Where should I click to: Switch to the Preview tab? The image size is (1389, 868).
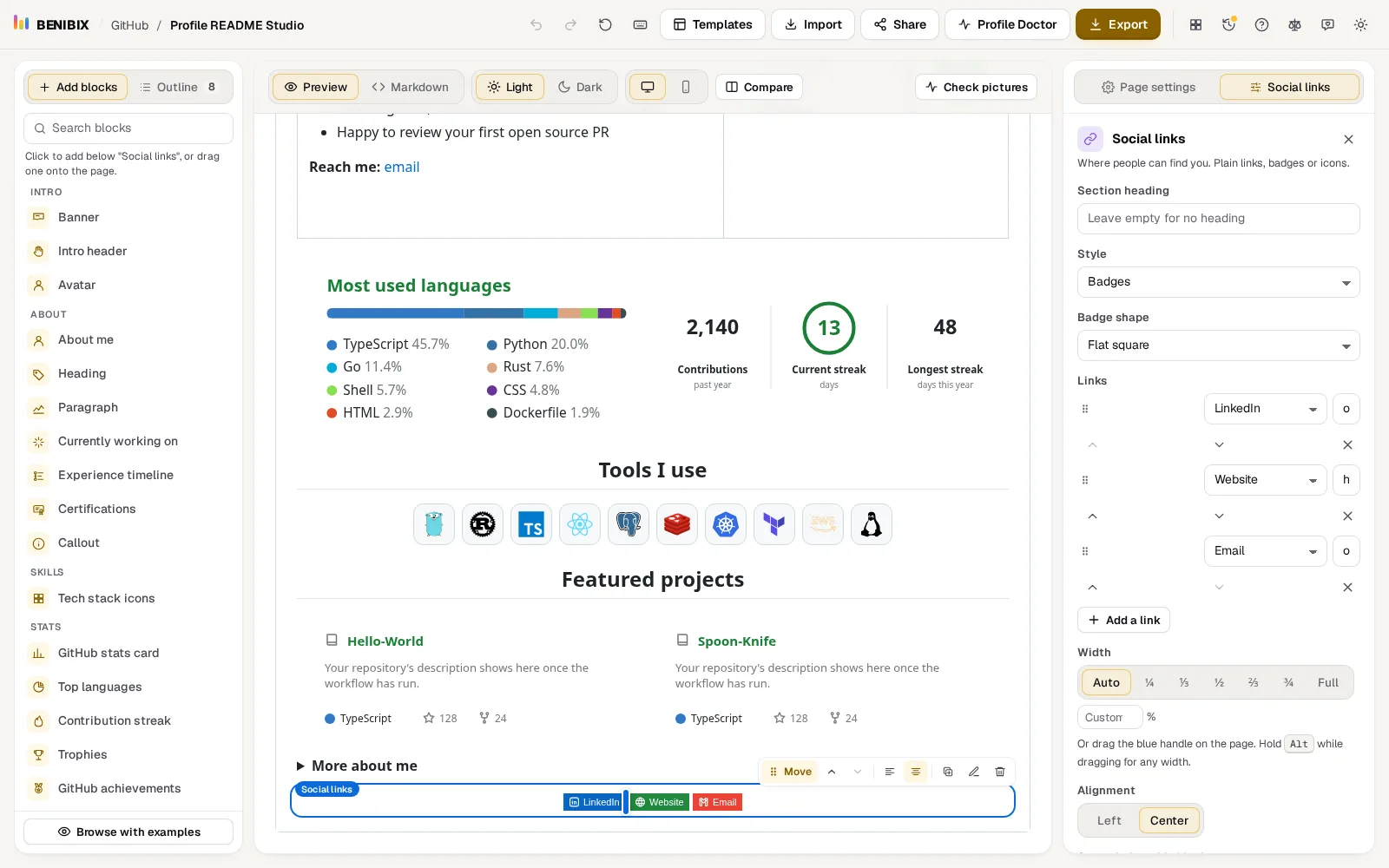point(315,87)
